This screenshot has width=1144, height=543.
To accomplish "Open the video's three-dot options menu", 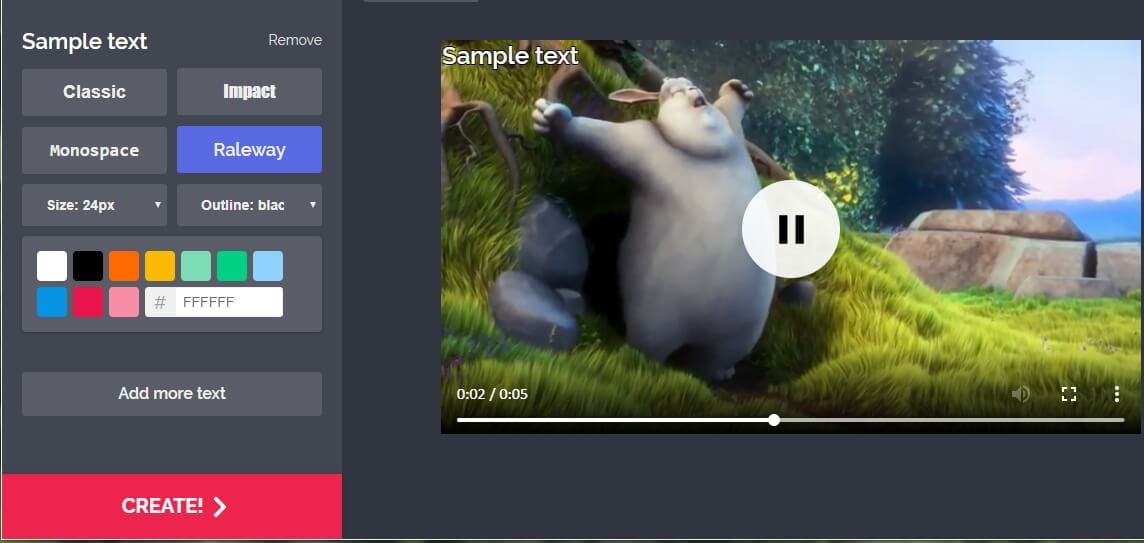I will click(1116, 394).
